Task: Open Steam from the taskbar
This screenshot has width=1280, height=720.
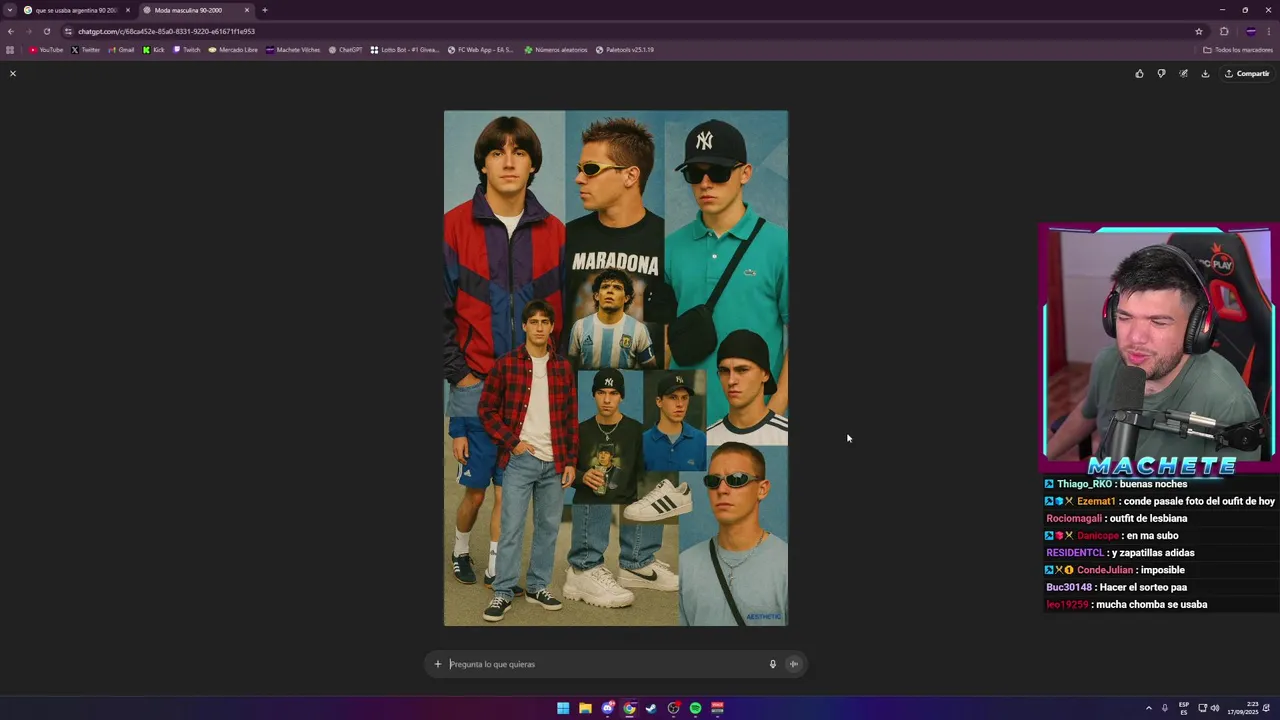Action: pos(651,708)
